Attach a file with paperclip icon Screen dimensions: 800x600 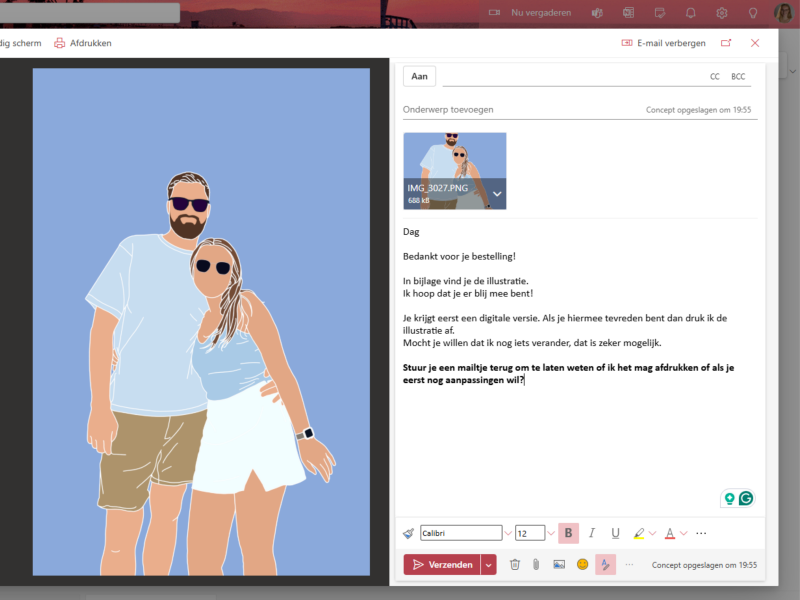click(536, 564)
